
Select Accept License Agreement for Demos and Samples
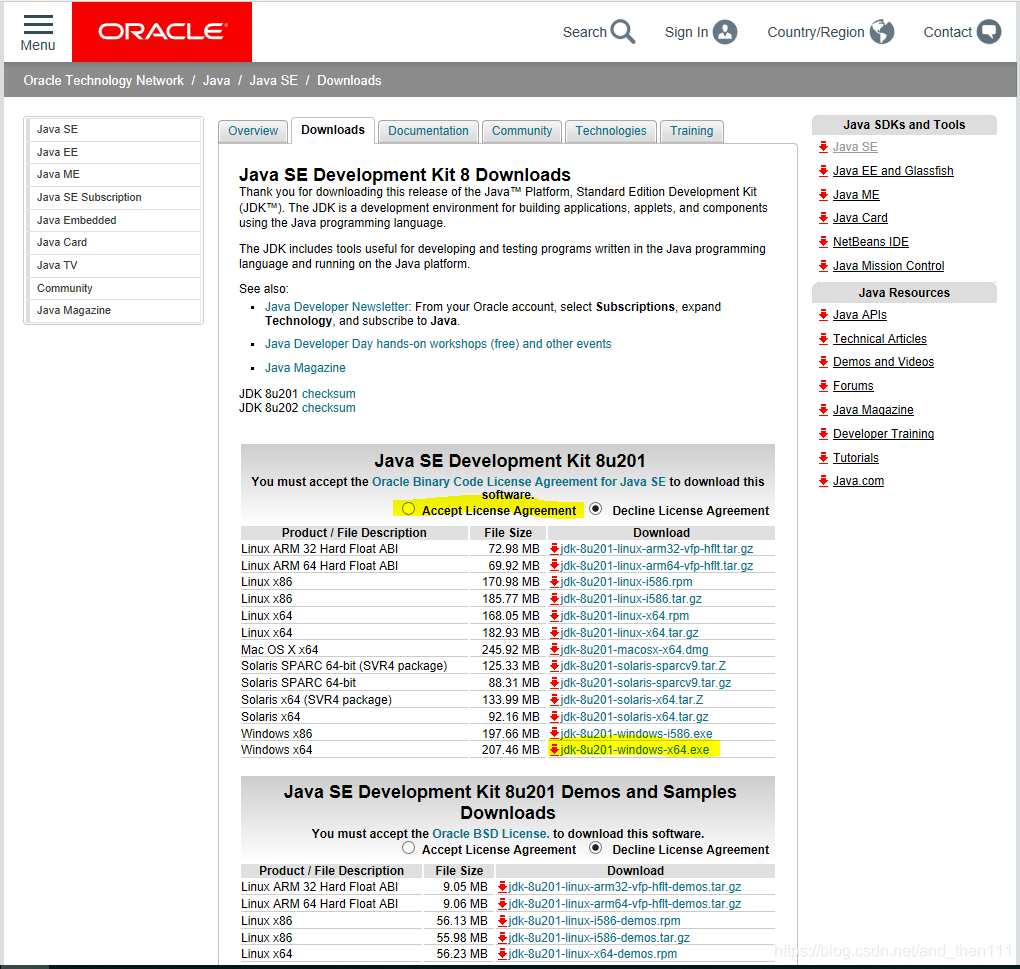408,848
